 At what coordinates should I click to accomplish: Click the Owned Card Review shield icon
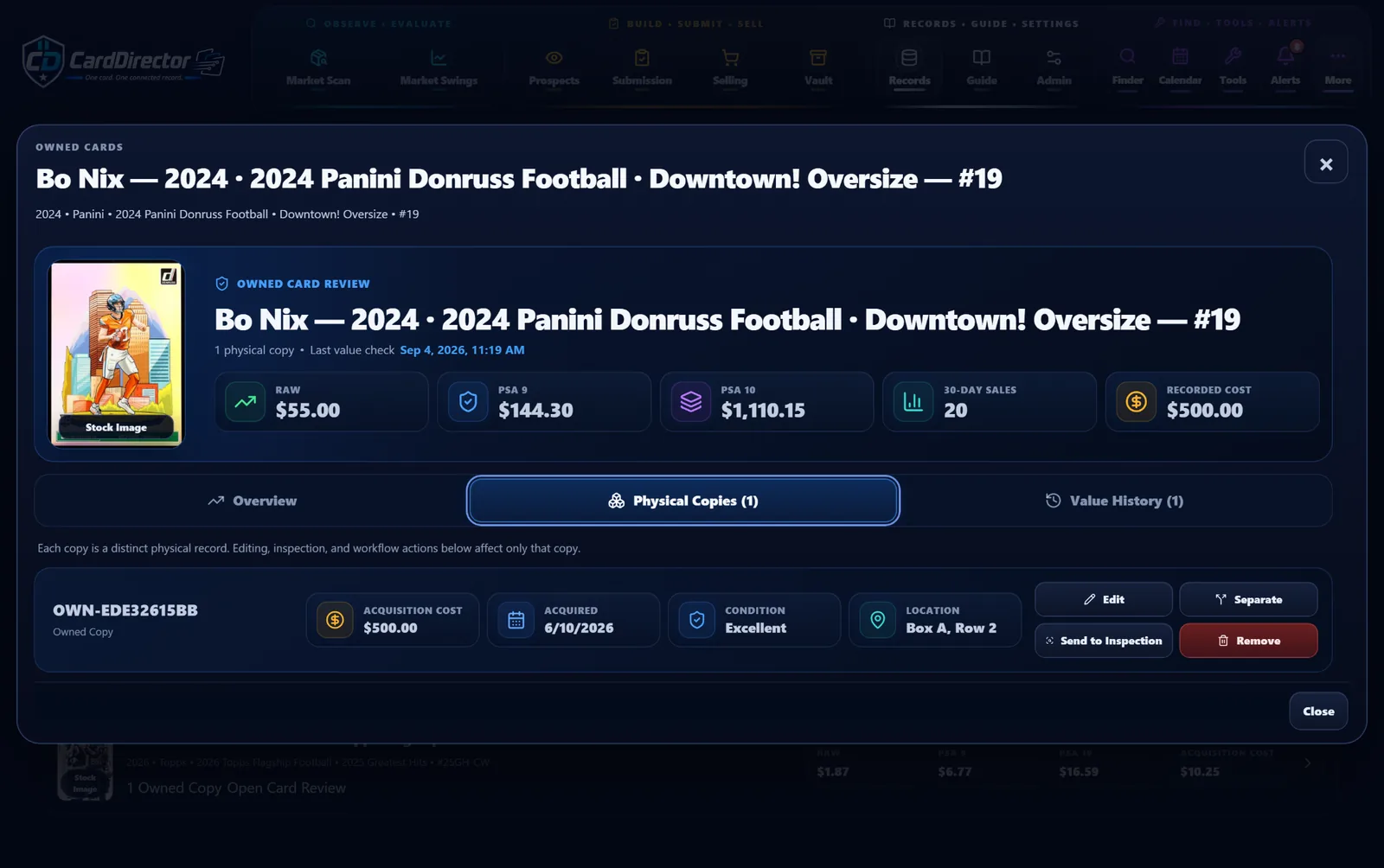pos(221,284)
